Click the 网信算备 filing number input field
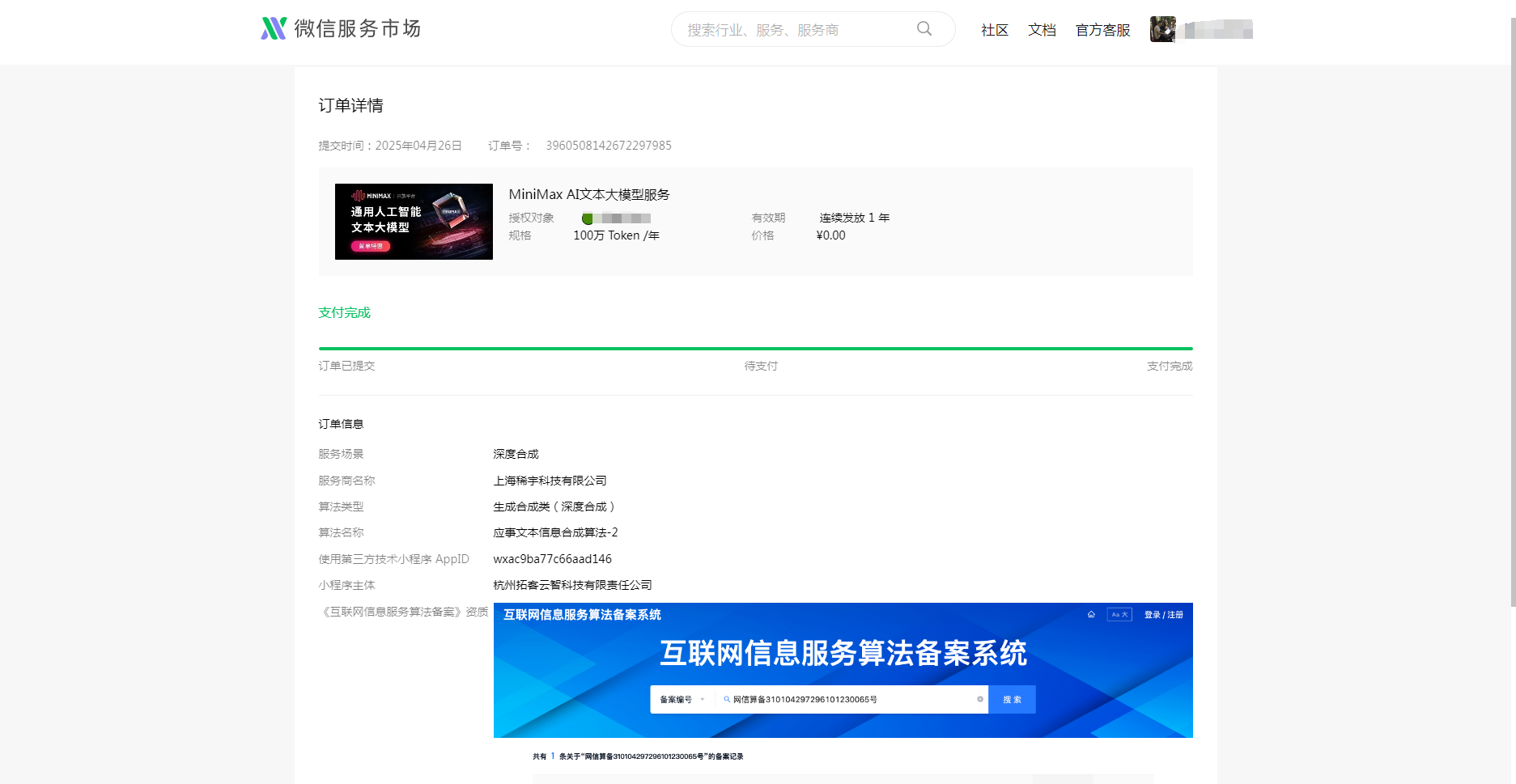 click(x=850, y=699)
